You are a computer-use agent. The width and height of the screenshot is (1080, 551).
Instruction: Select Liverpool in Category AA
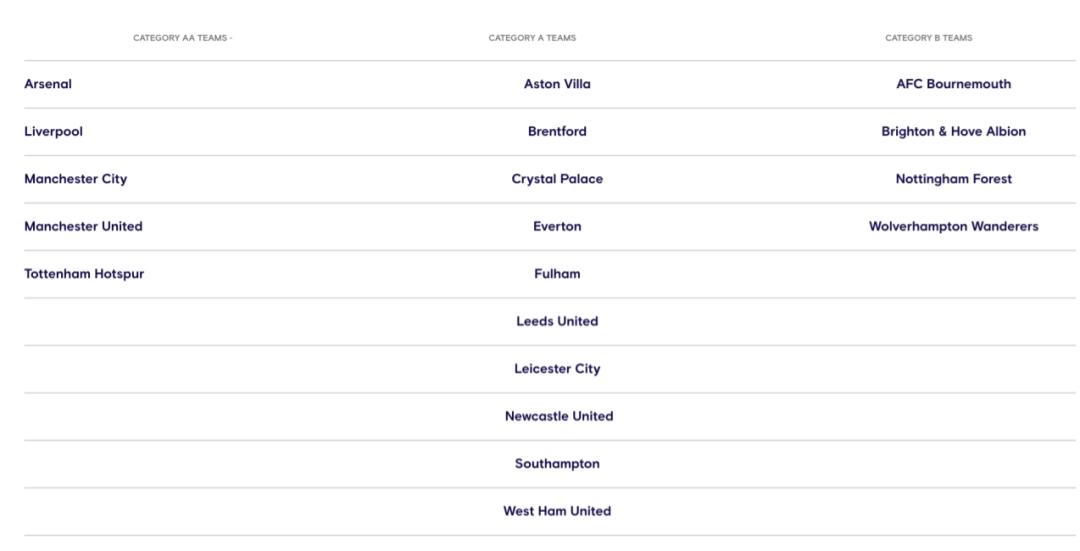point(53,132)
